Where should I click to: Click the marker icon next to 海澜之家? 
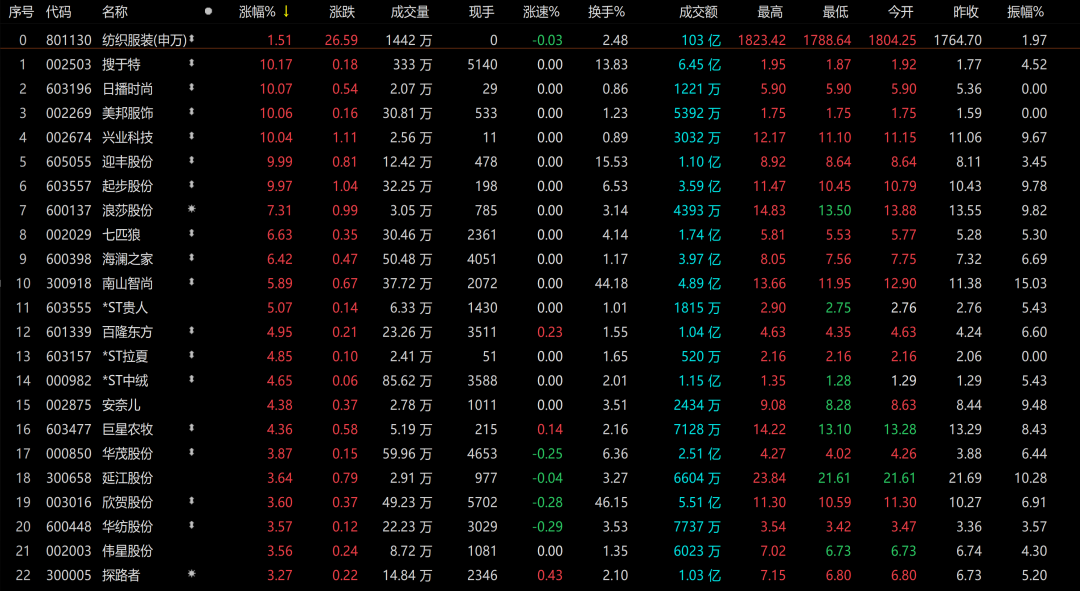(191, 258)
